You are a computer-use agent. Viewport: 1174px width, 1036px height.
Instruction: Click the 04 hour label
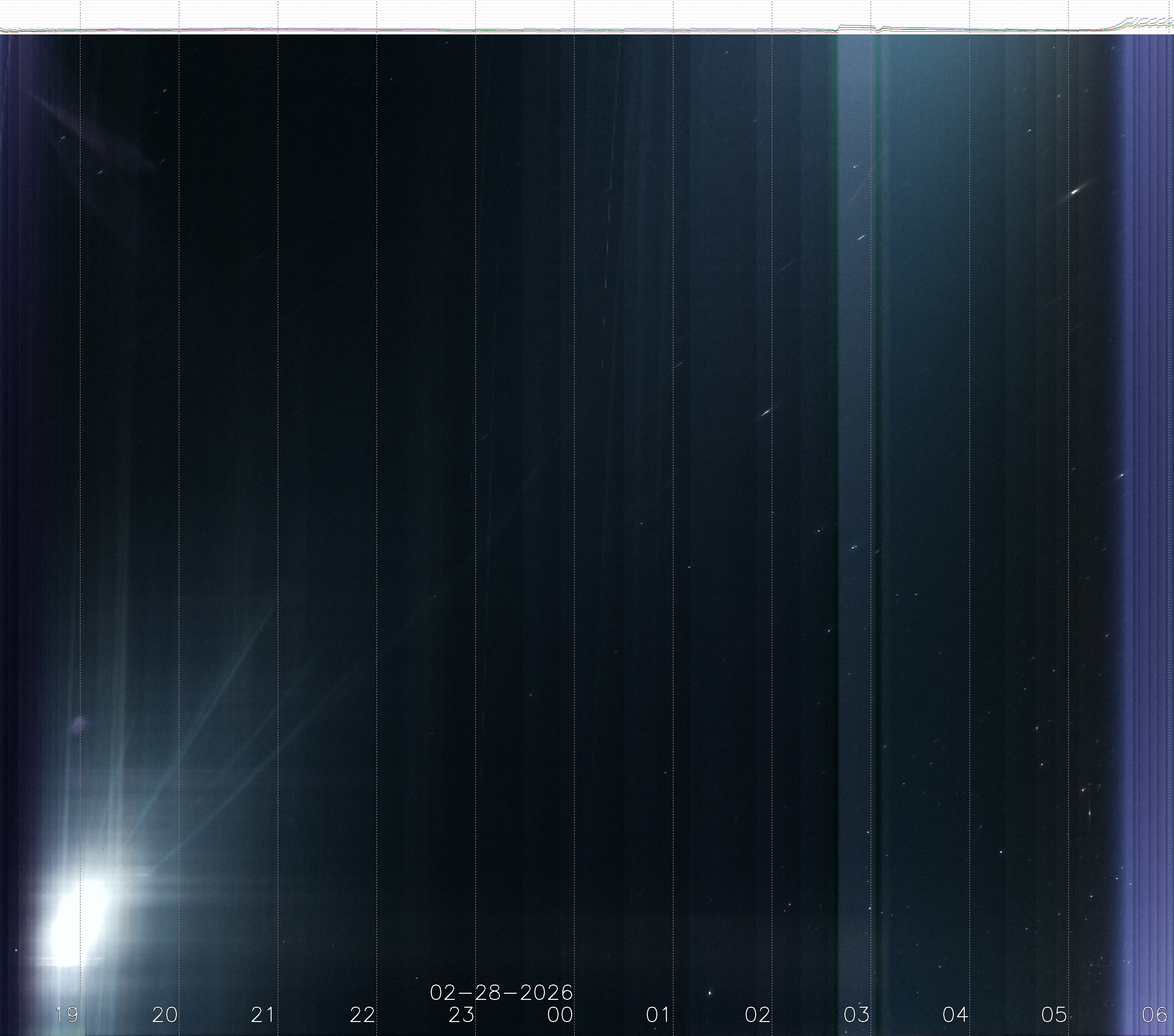(955, 1015)
